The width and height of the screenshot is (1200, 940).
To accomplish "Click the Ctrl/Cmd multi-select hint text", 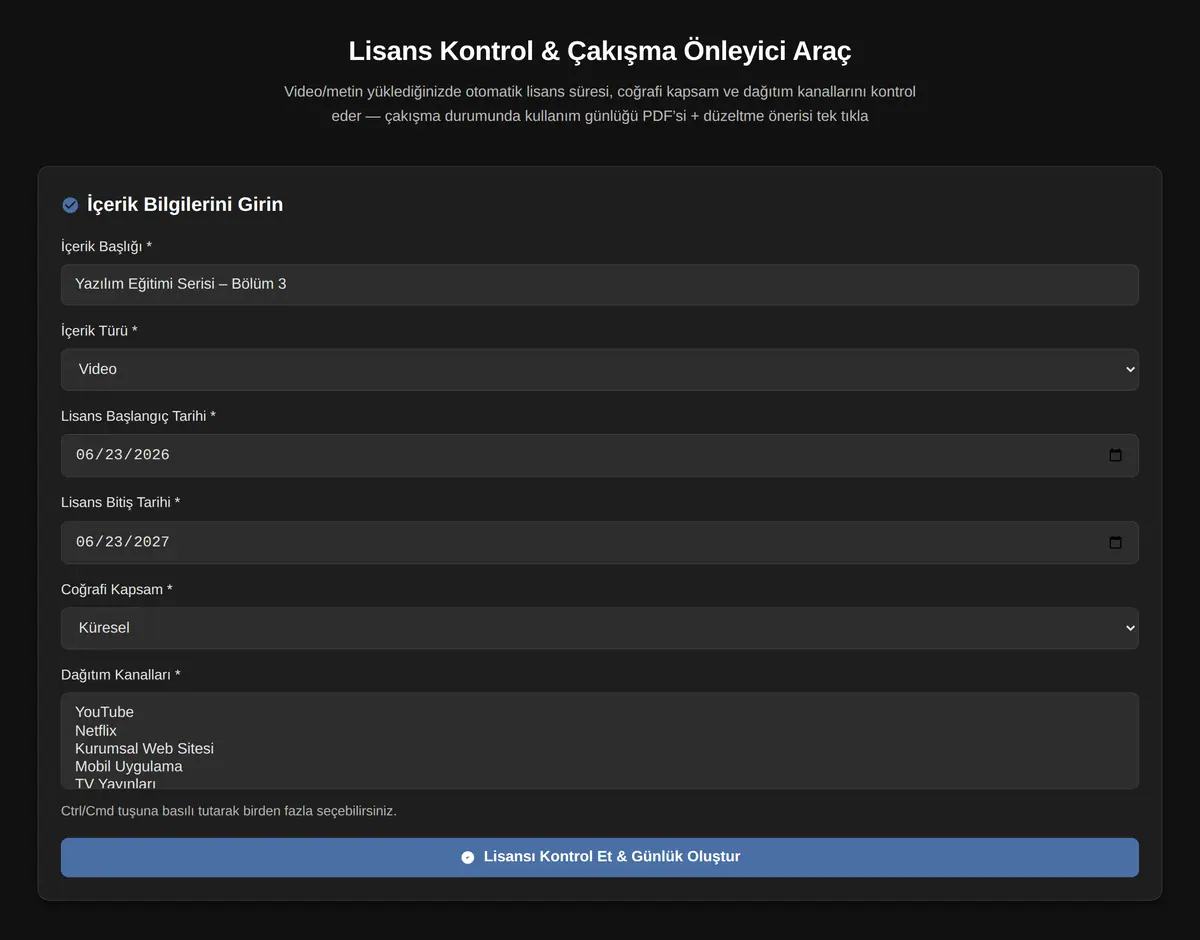I will (229, 810).
